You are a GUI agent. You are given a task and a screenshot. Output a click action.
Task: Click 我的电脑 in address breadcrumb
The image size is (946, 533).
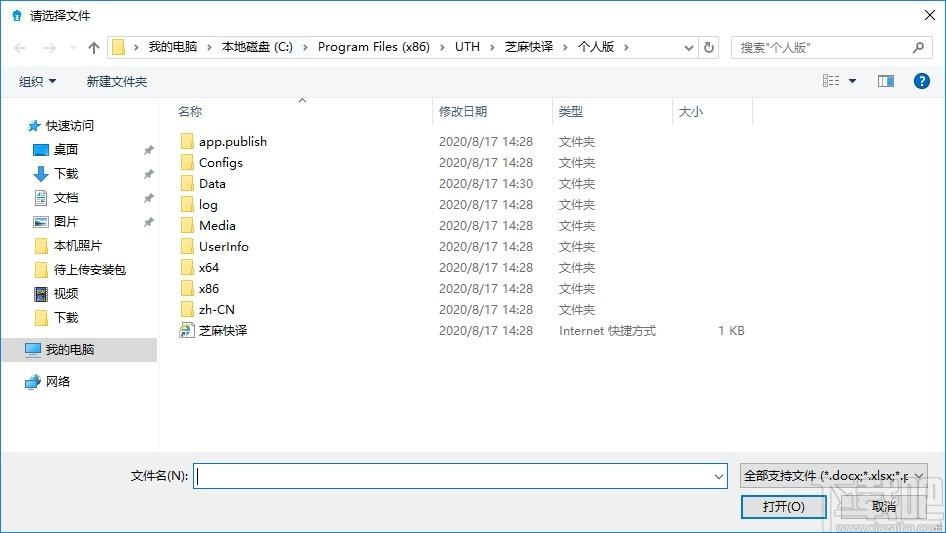point(173,47)
